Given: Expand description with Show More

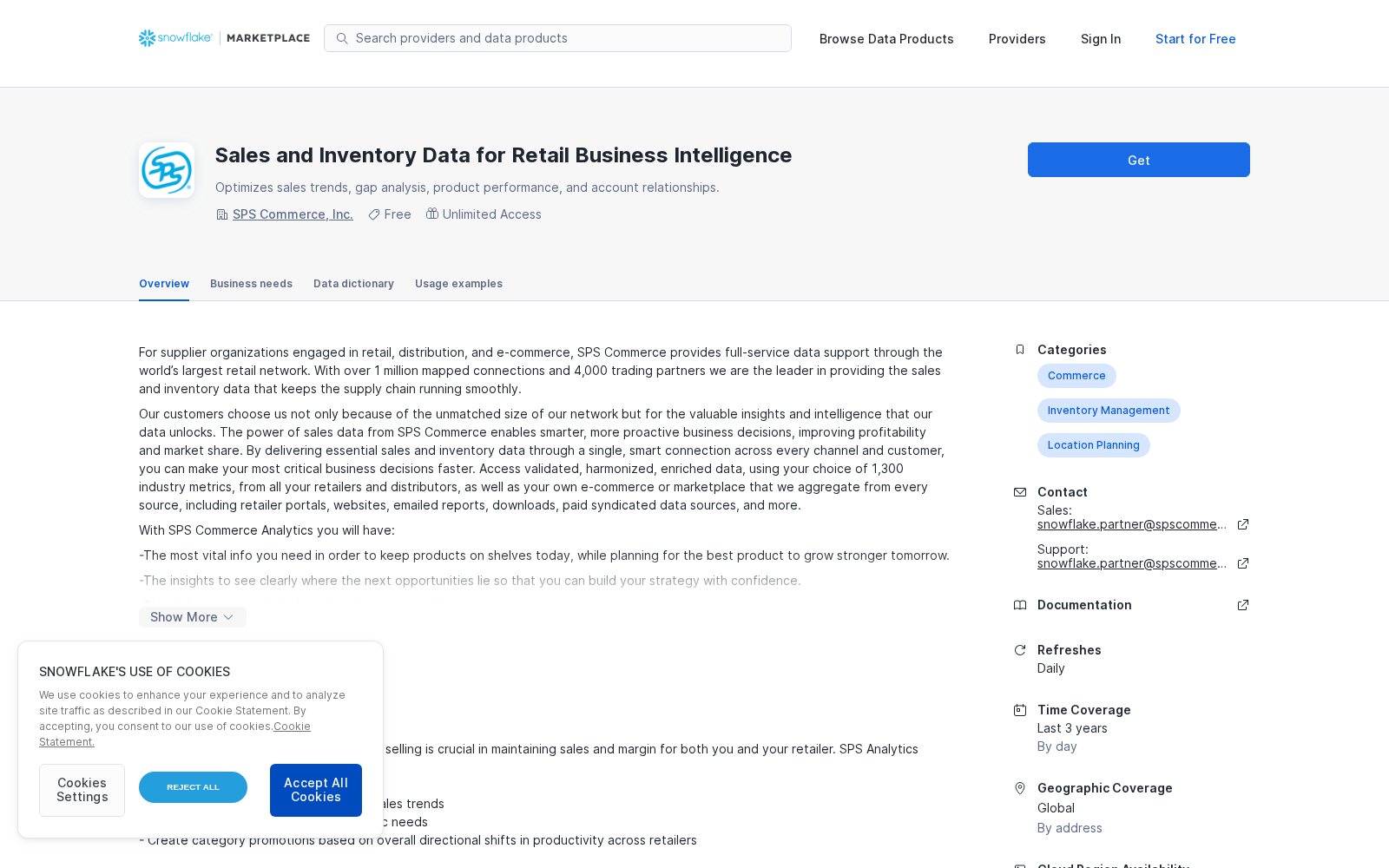Looking at the screenshot, I should 193,617.
